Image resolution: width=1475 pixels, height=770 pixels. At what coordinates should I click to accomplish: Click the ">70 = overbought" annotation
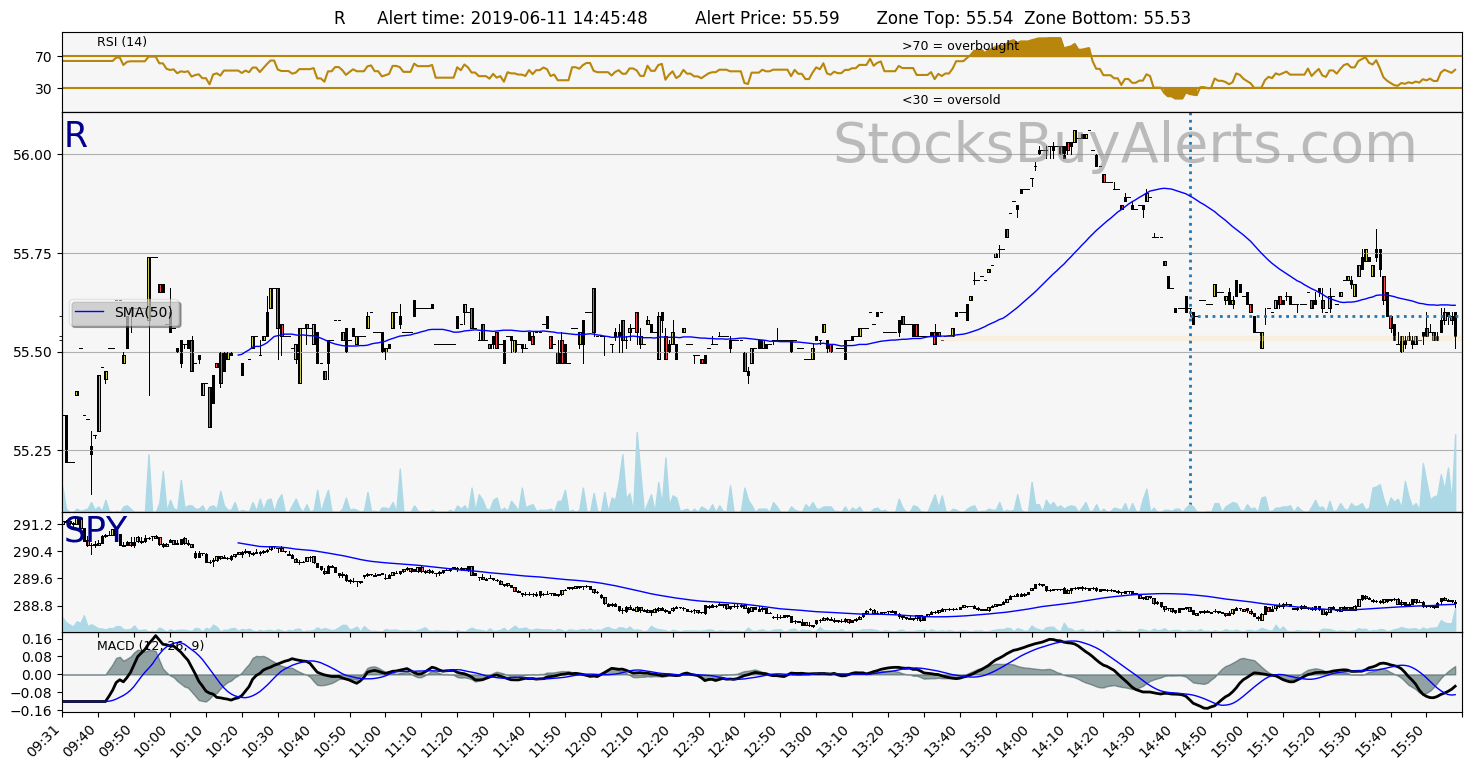(x=960, y=46)
